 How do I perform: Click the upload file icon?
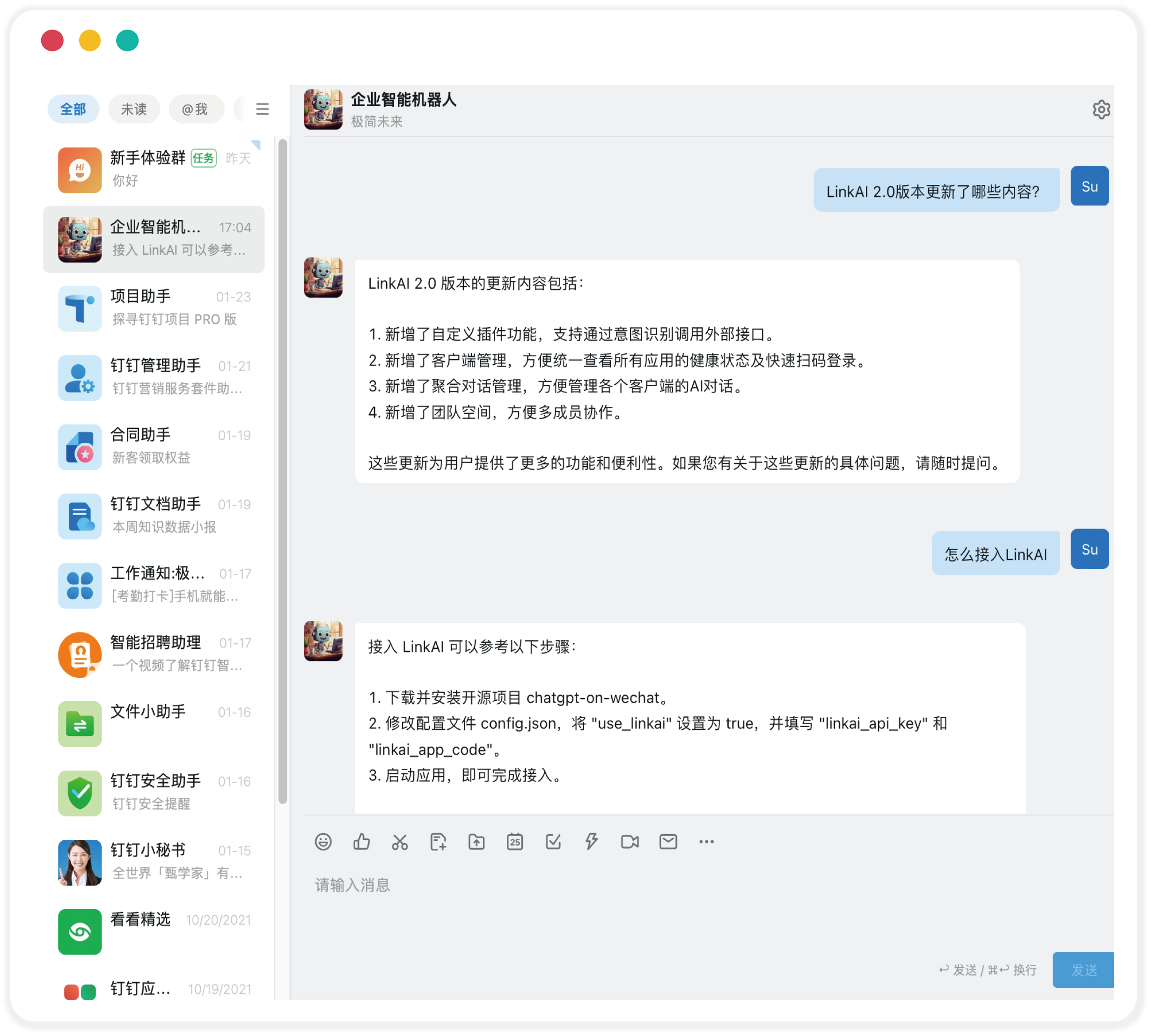(x=476, y=841)
